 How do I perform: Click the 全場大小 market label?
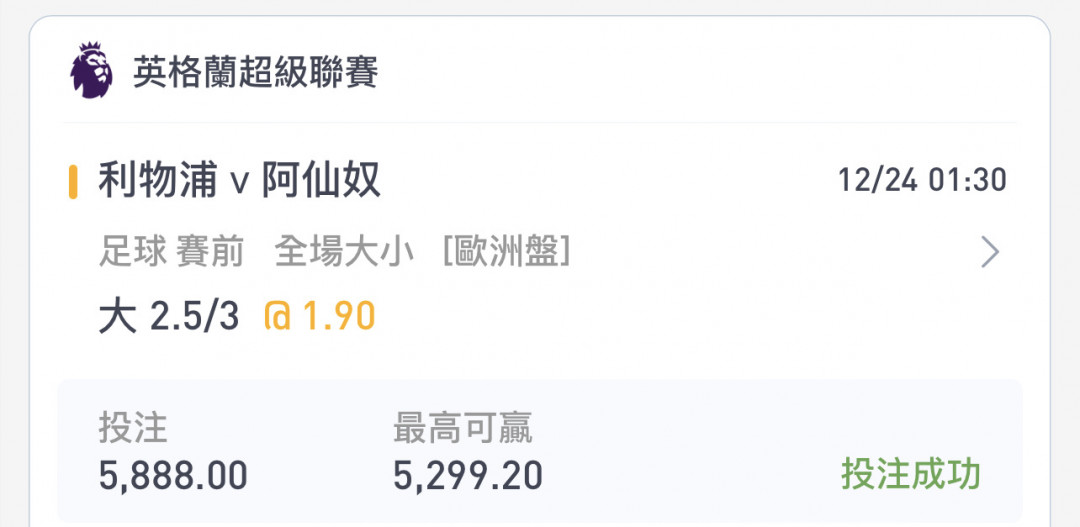(x=344, y=253)
